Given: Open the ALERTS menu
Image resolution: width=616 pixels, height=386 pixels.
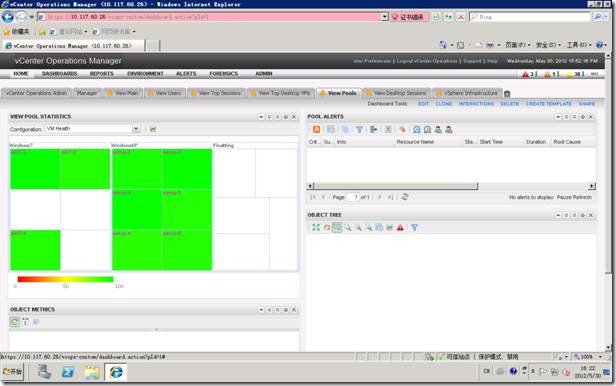Looking at the screenshot, I should click(186, 73).
